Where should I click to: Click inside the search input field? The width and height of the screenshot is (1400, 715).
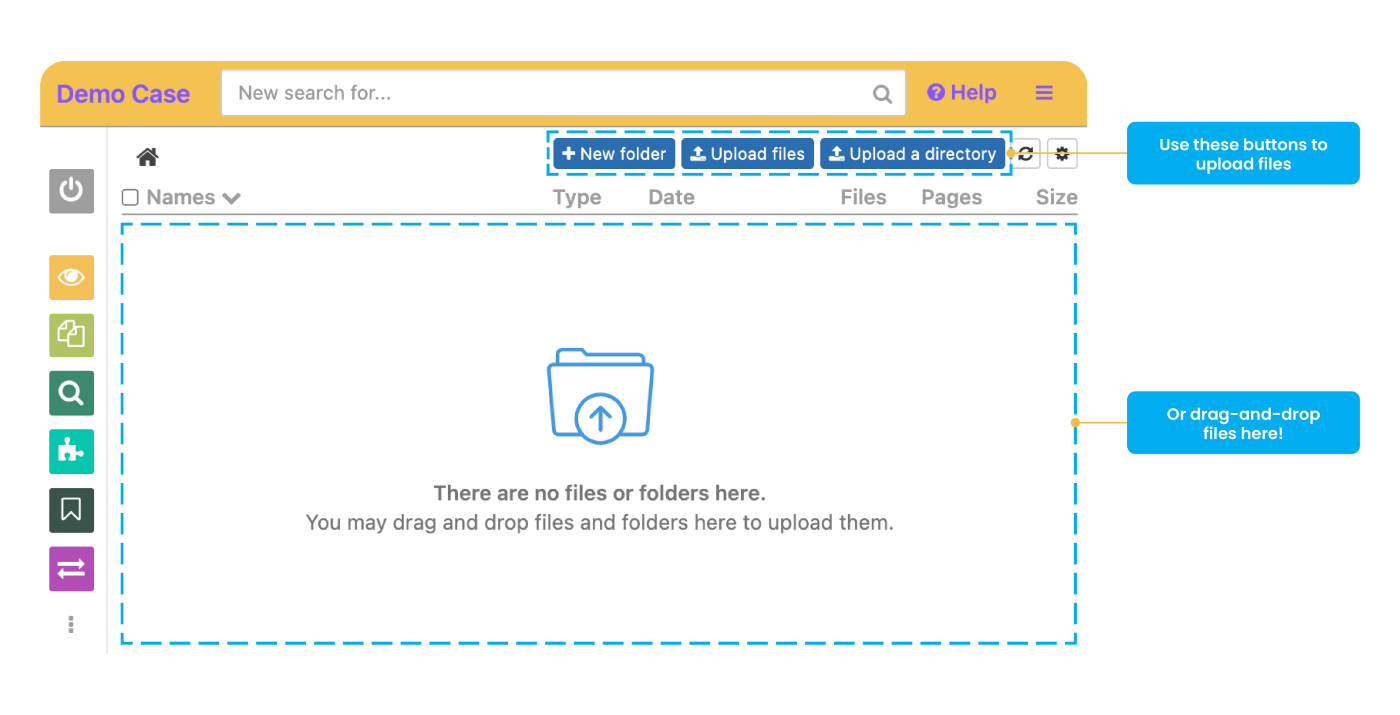(x=560, y=92)
